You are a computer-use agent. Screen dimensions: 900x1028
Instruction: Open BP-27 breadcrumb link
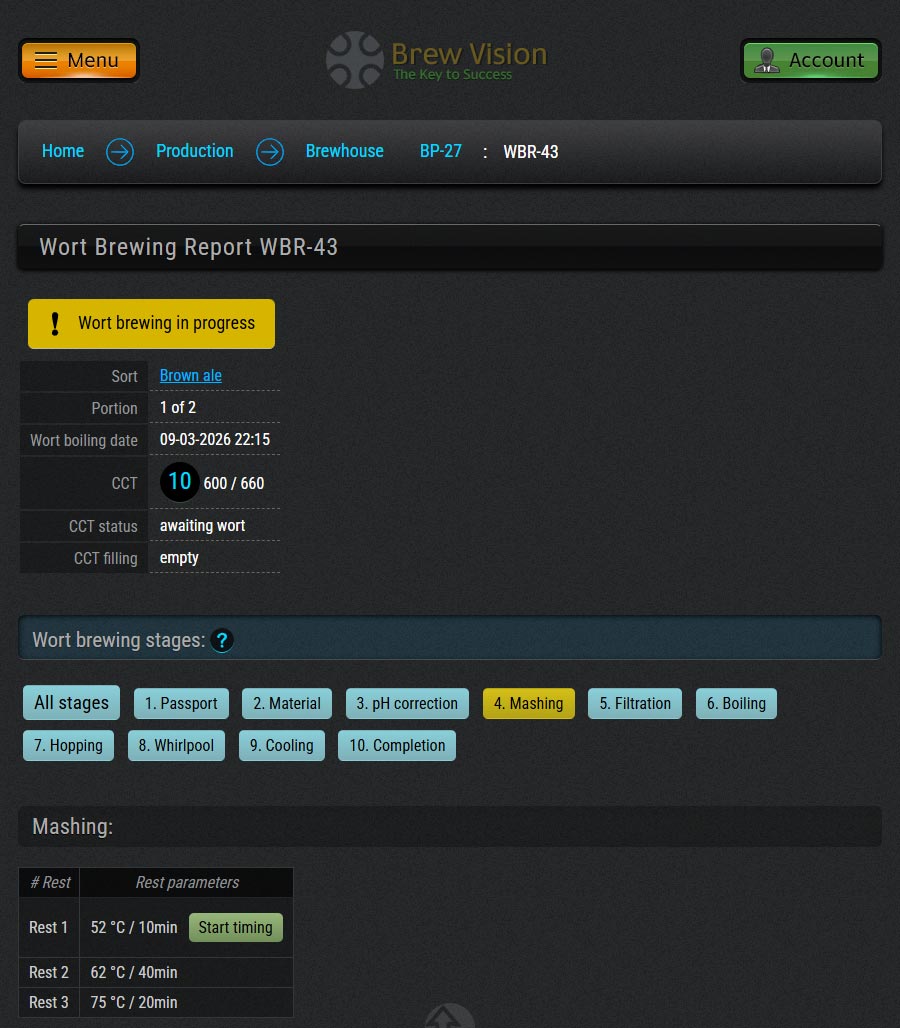[x=440, y=151]
